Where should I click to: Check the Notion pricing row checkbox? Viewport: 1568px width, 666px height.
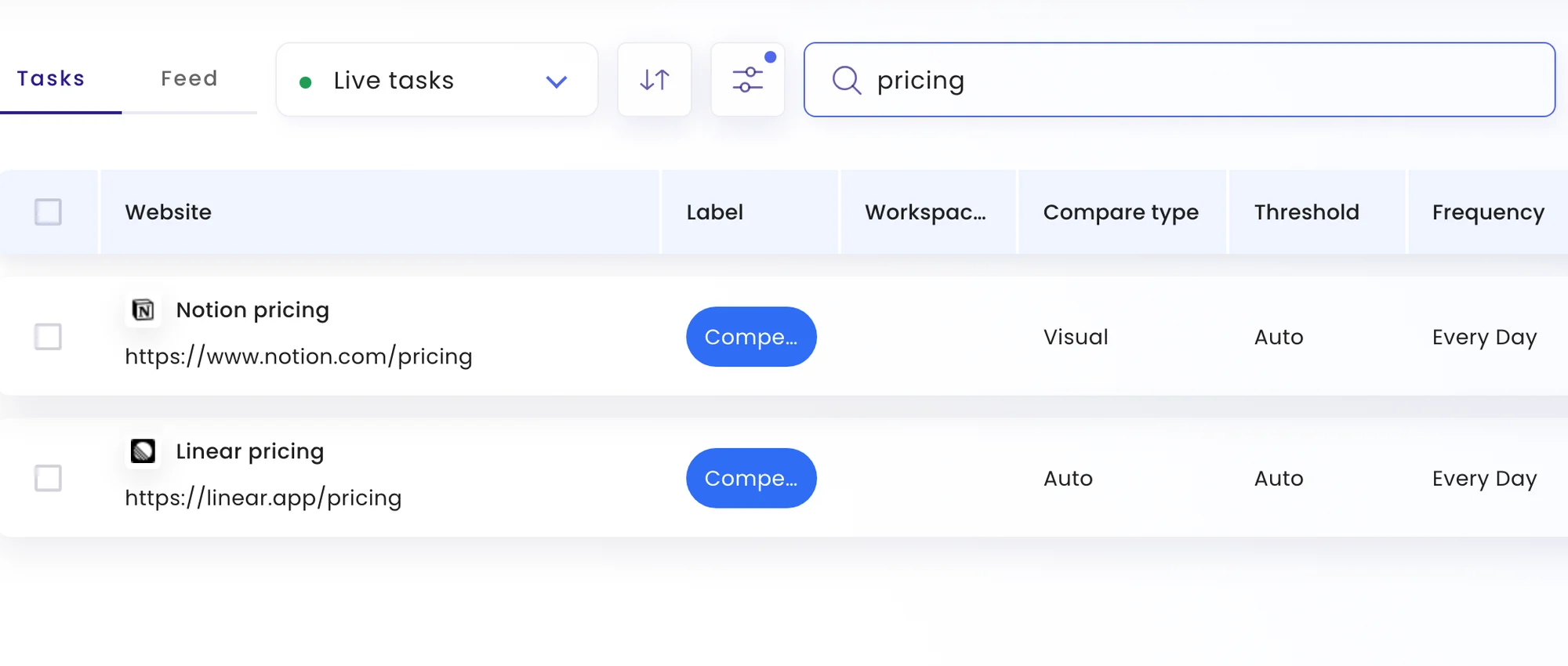click(48, 337)
